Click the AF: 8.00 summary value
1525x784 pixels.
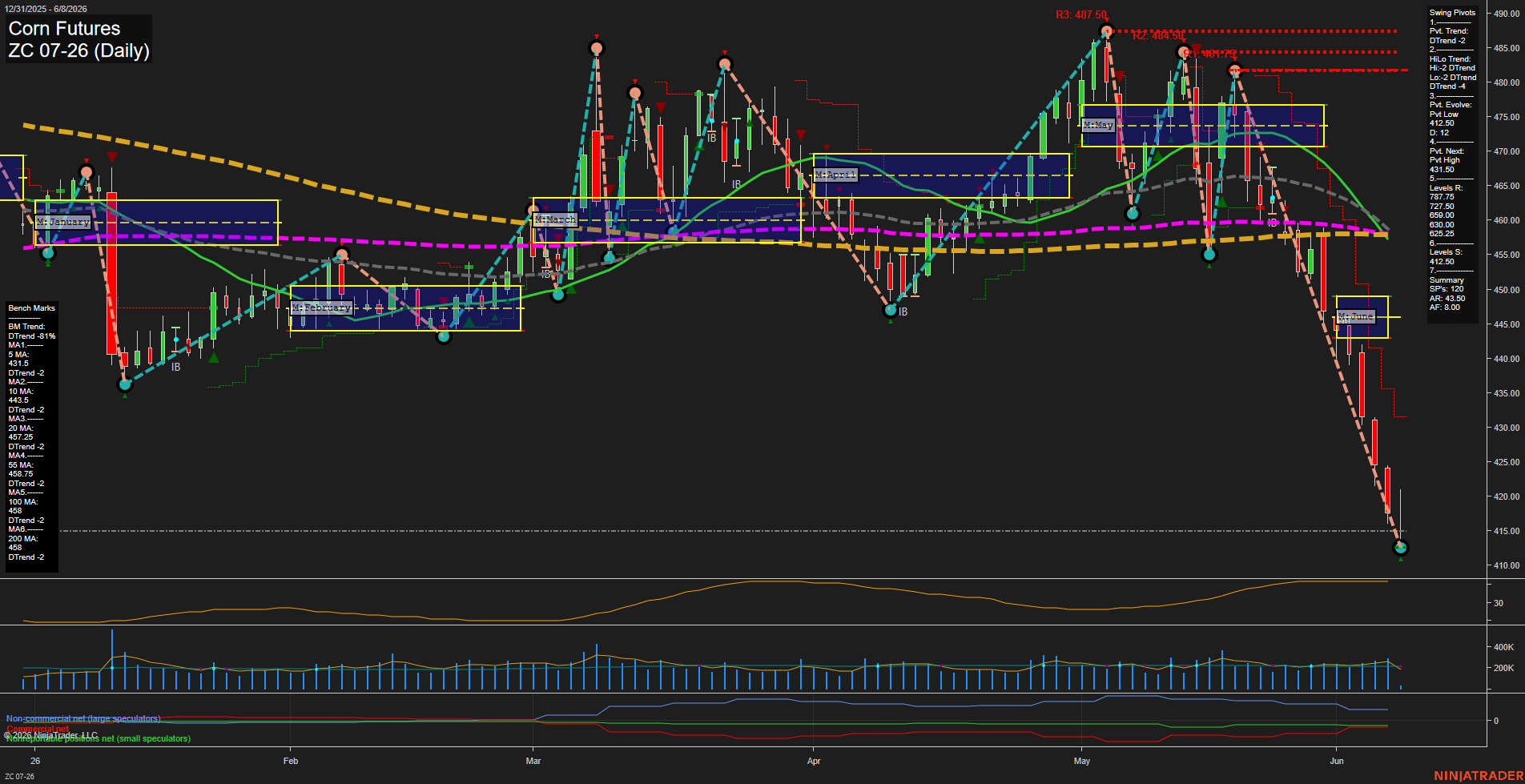tap(1445, 308)
